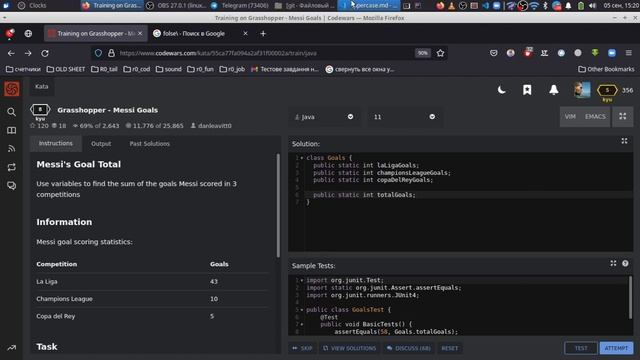This screenshot has width=640, height=360.
Task: Close the Google search browser tab
Action: [x=245, y=33]
